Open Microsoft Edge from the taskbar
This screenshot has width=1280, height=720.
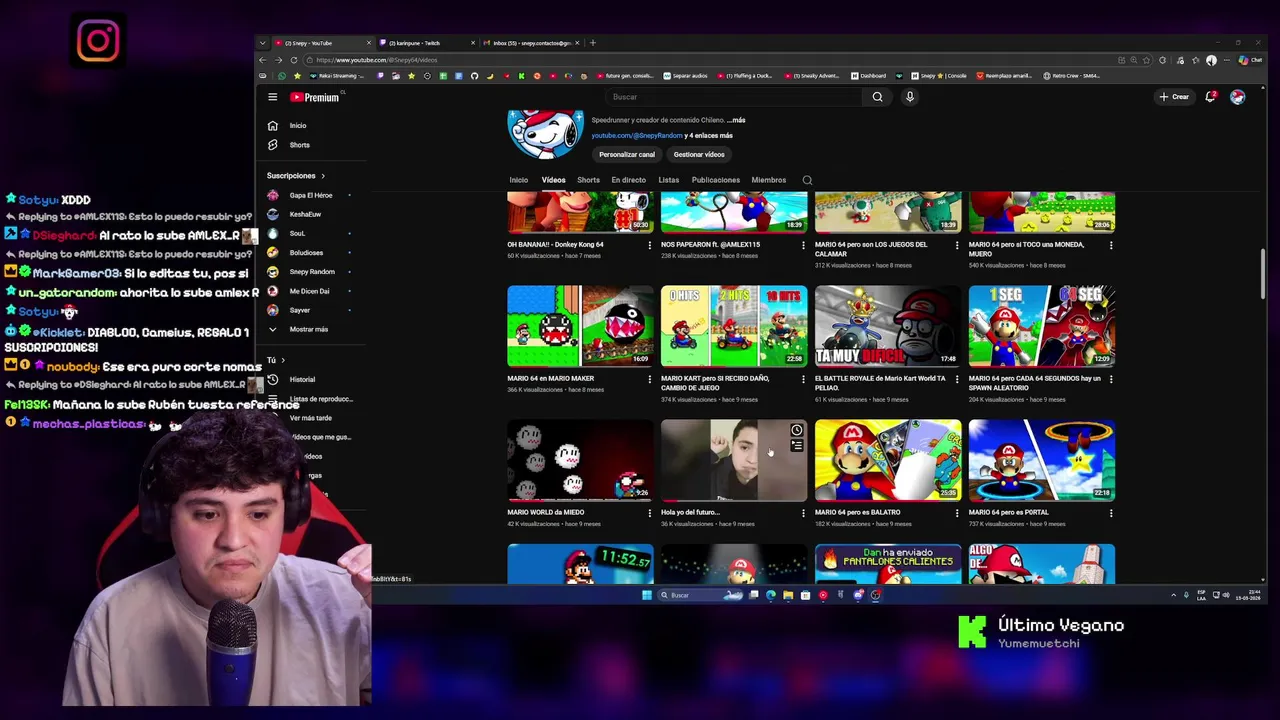pos(770,595)
